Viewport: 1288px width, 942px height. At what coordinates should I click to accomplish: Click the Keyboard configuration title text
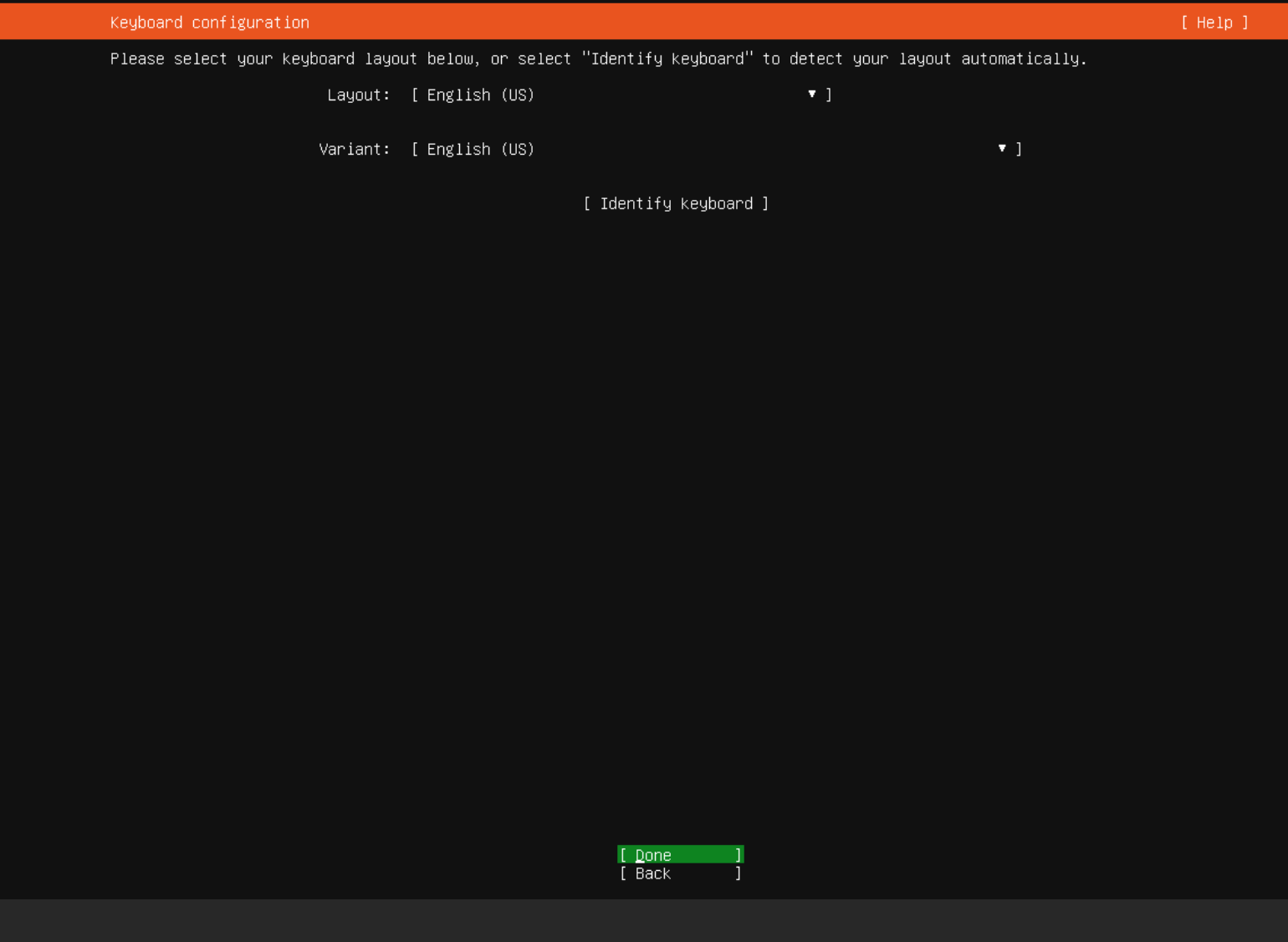point(209,23)
